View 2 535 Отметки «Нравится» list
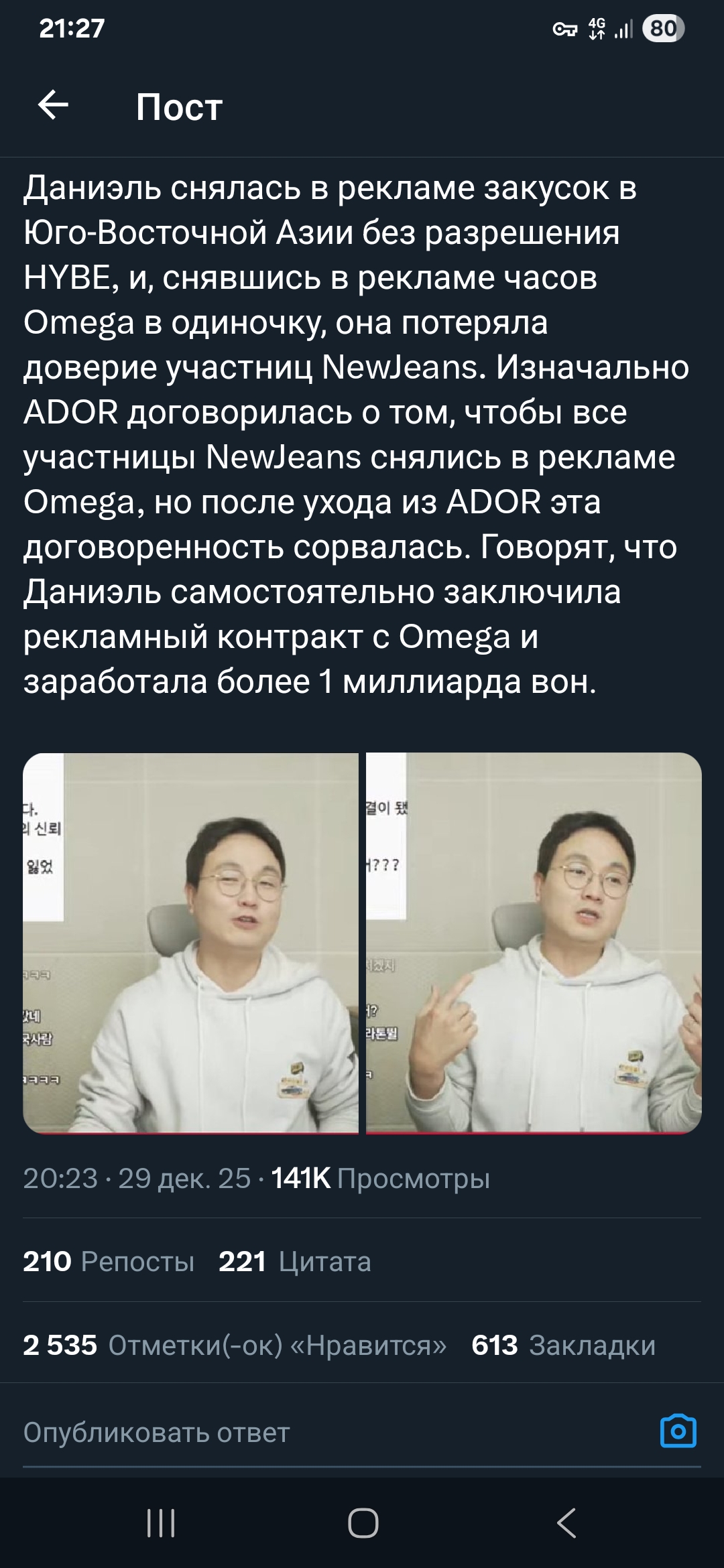724x1568 pixels. (235, 1345)
